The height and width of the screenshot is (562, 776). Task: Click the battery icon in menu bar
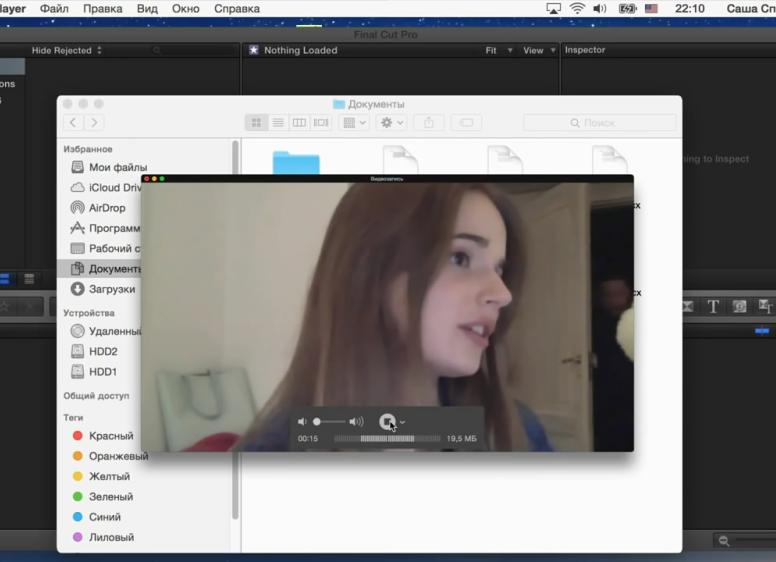point(627,8)
